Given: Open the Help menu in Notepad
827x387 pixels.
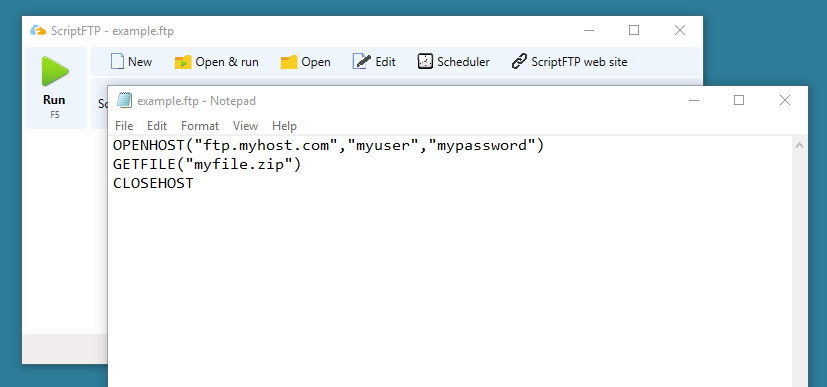Looking at the screenshot, I should (x=284, y=126).
